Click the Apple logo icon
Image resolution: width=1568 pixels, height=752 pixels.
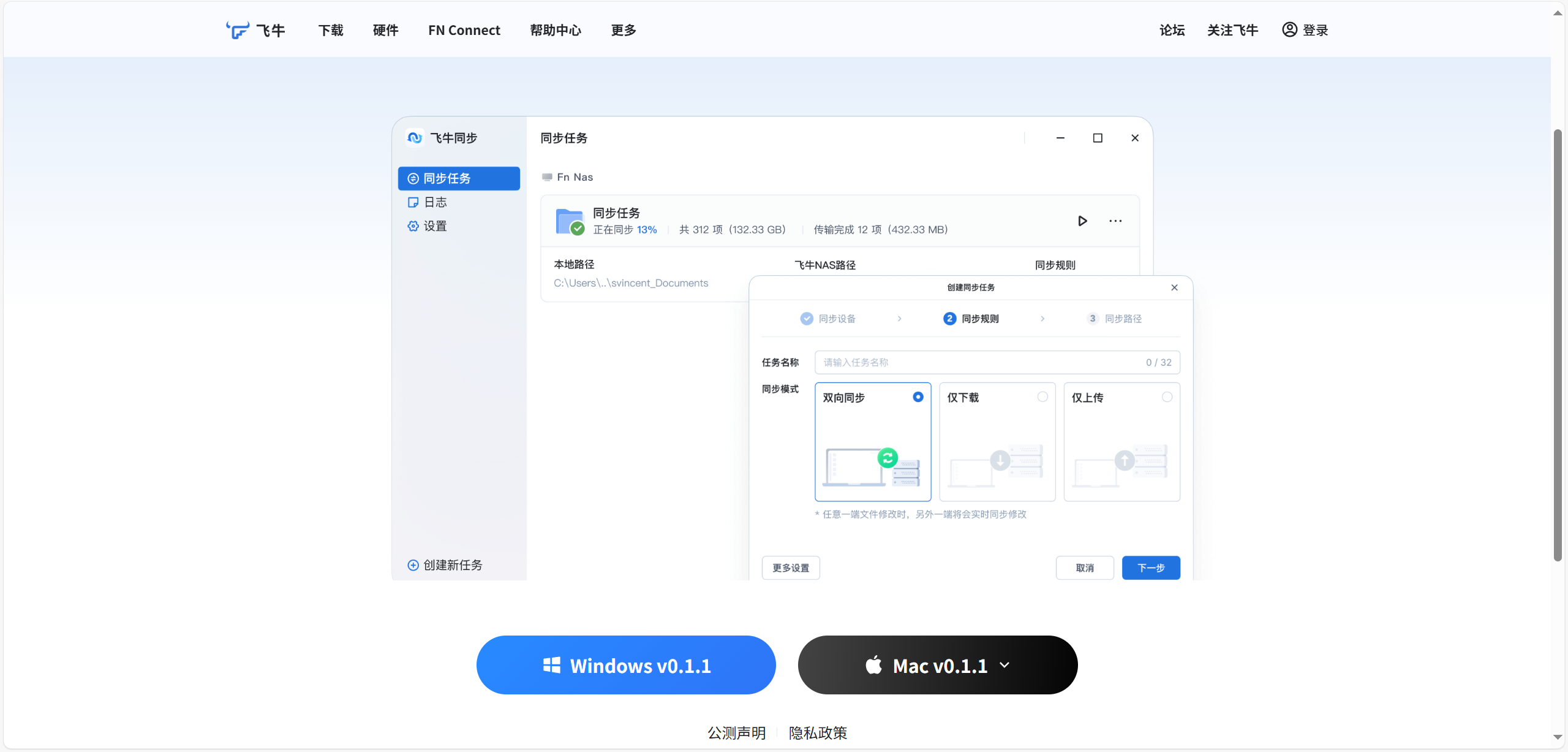[x=874, y=664]
